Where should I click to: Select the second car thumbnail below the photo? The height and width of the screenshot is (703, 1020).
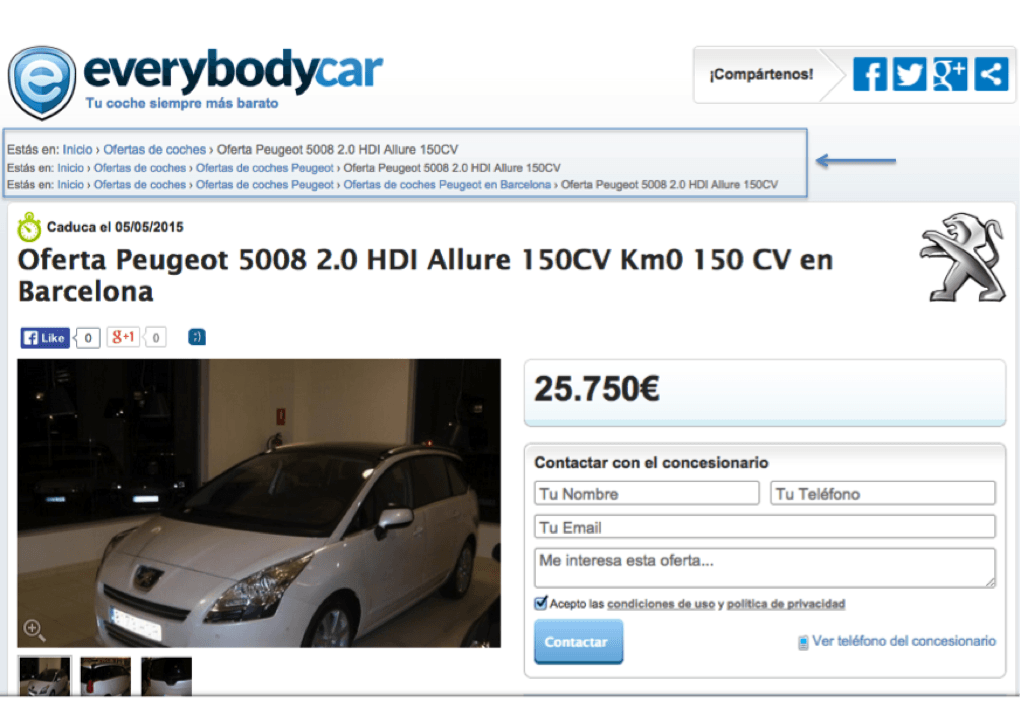105,678
